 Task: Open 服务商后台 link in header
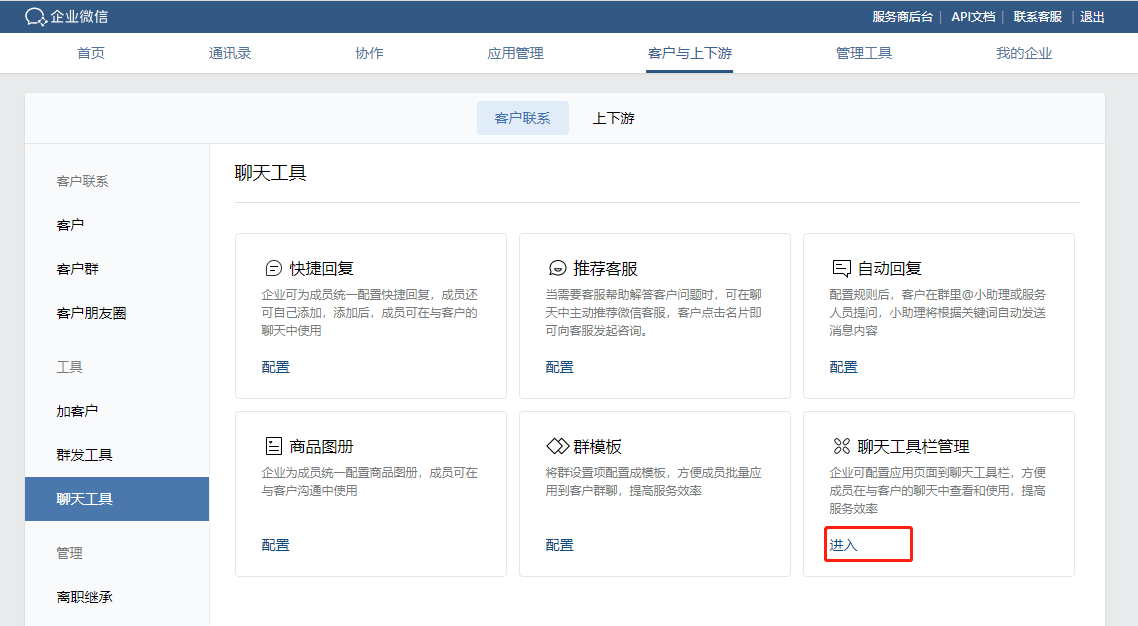tap(902, 17)
